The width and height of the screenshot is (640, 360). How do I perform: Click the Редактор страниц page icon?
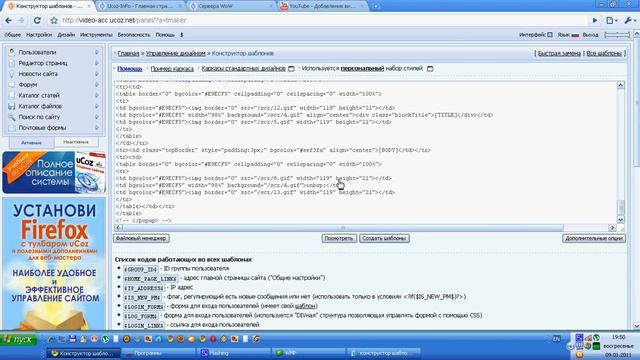[11, 63]
